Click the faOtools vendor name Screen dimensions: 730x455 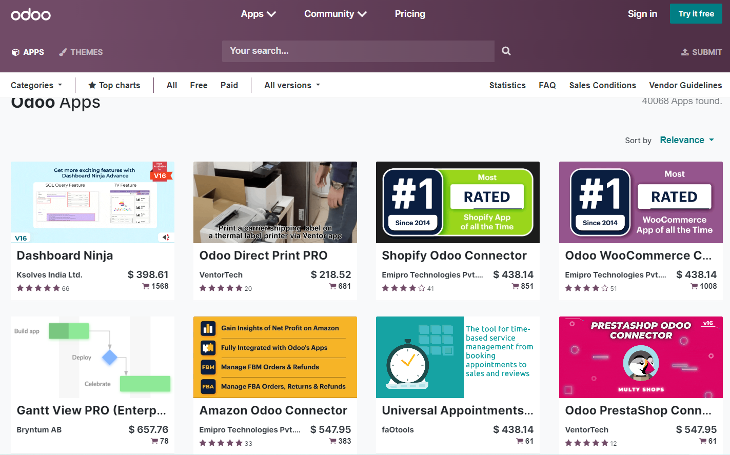tap(398, 430)
